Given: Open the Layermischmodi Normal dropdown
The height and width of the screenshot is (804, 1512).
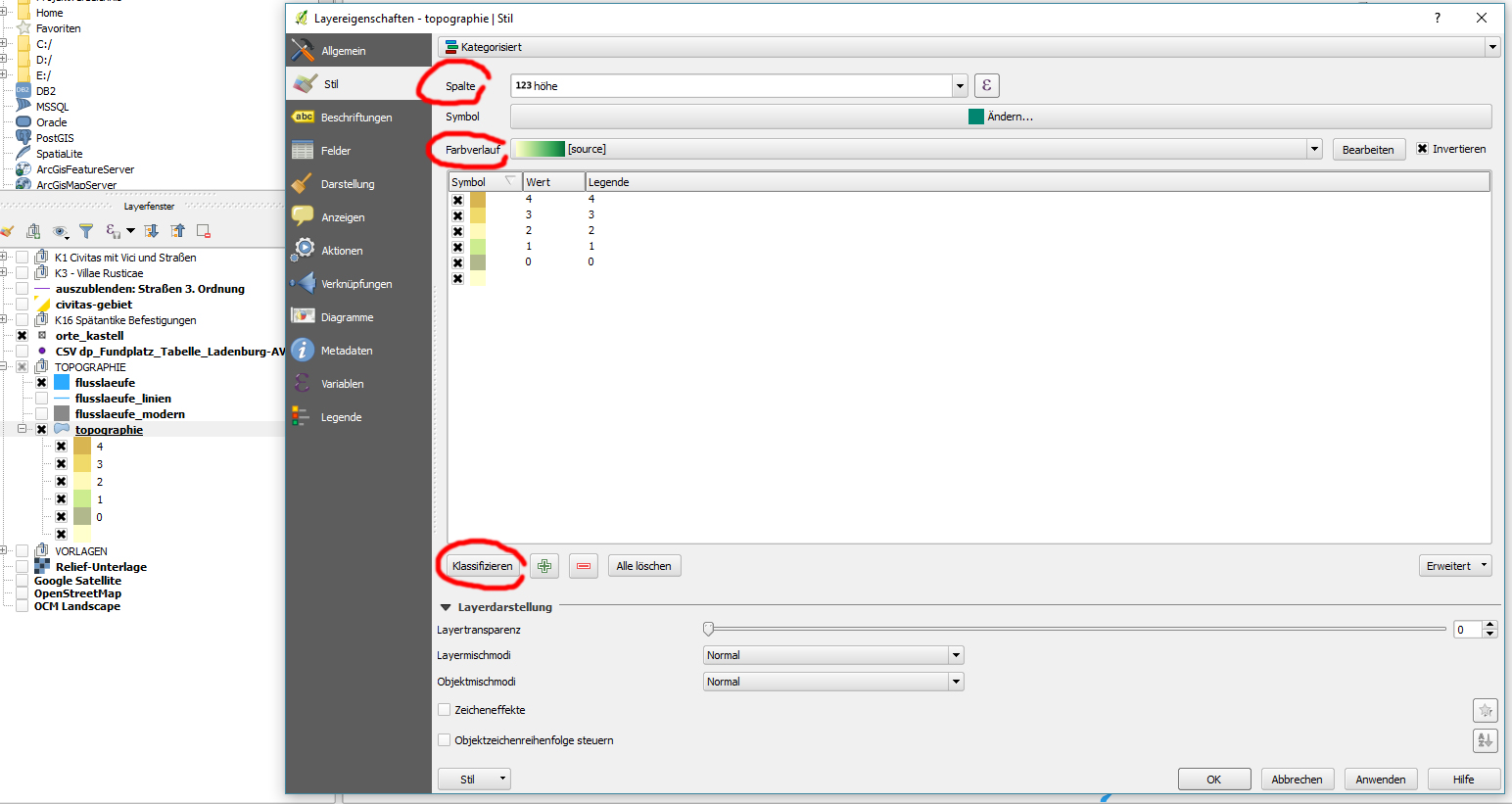Looking at the screenshot, I should (x=833, y=655).
